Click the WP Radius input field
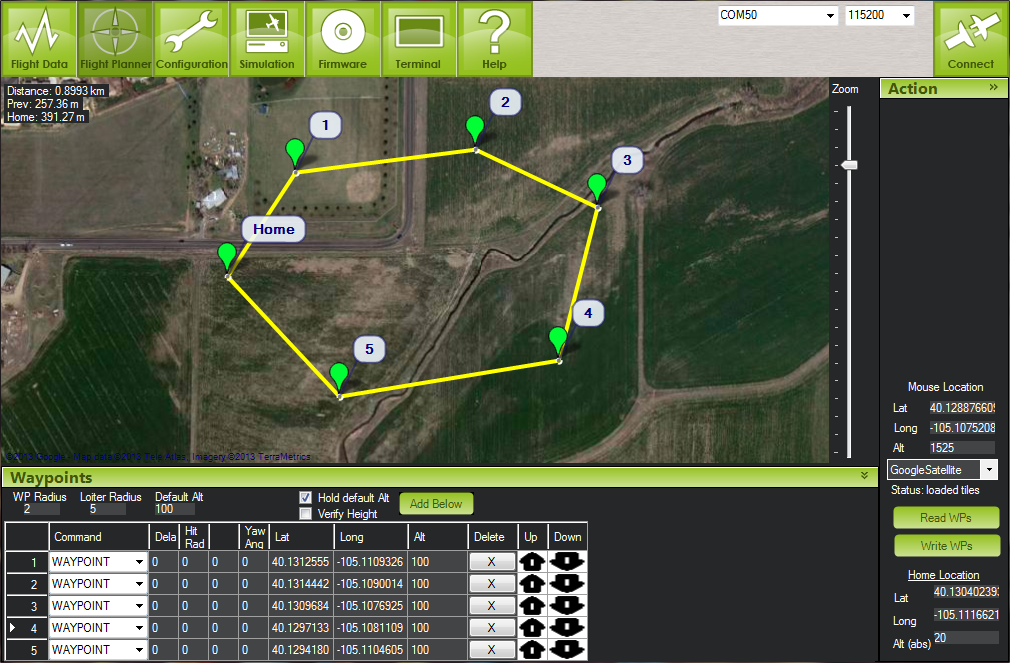The image size is (1010, 663). (x=41, y=509)
